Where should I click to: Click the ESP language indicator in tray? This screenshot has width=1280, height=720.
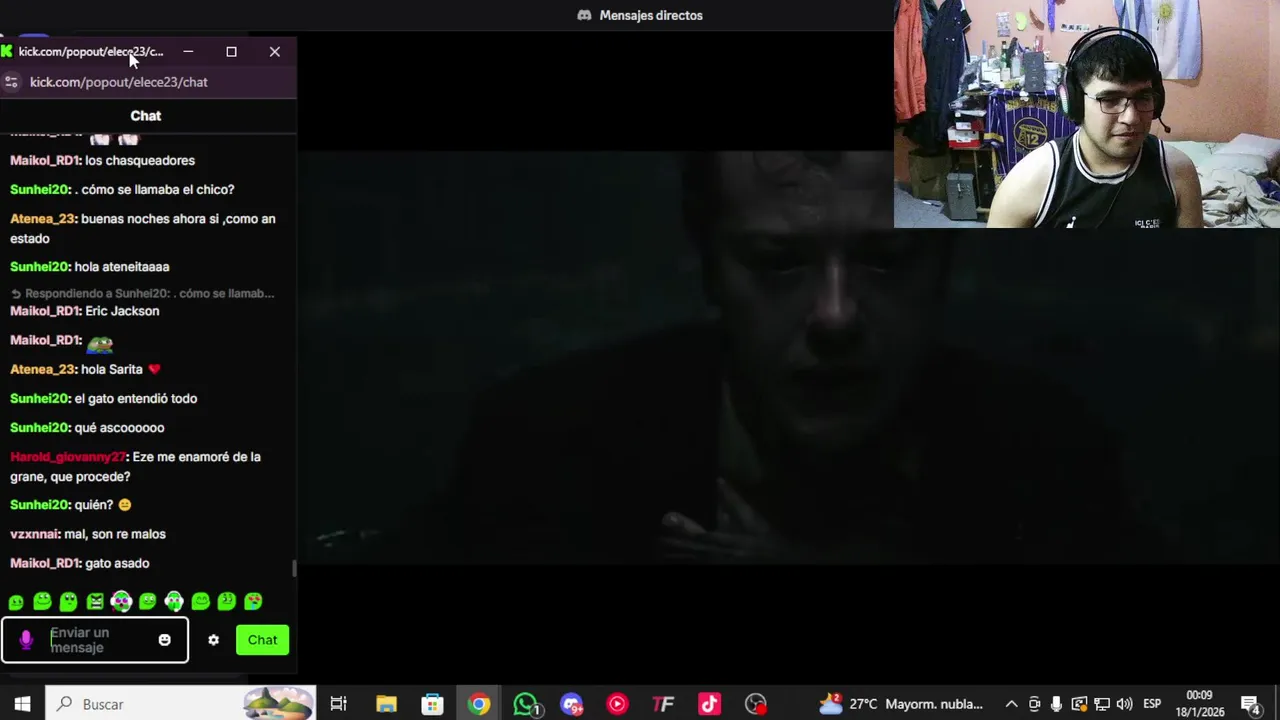click(1152, 704)
